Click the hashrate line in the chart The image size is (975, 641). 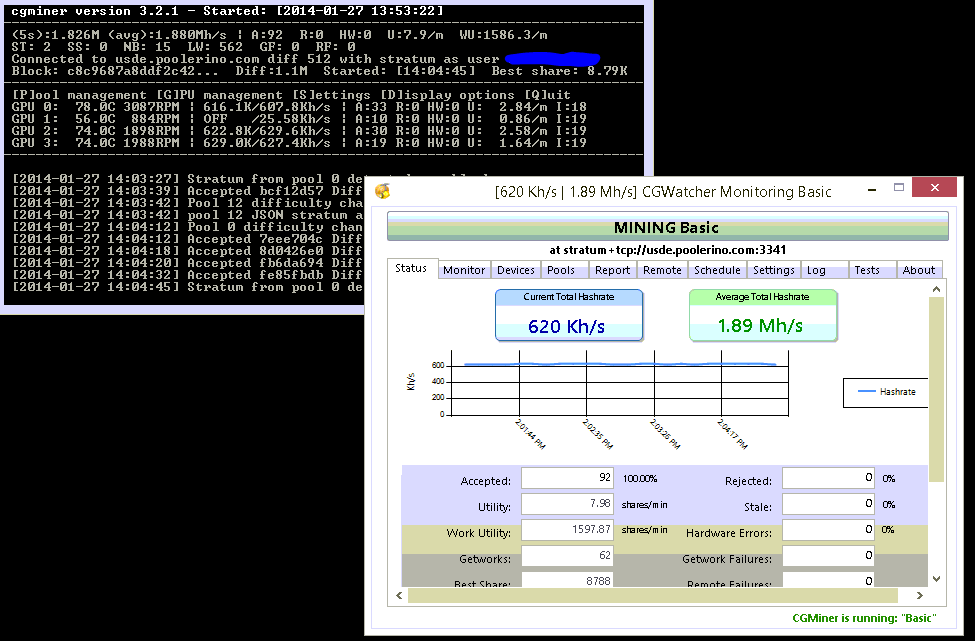tap(620, 364)
